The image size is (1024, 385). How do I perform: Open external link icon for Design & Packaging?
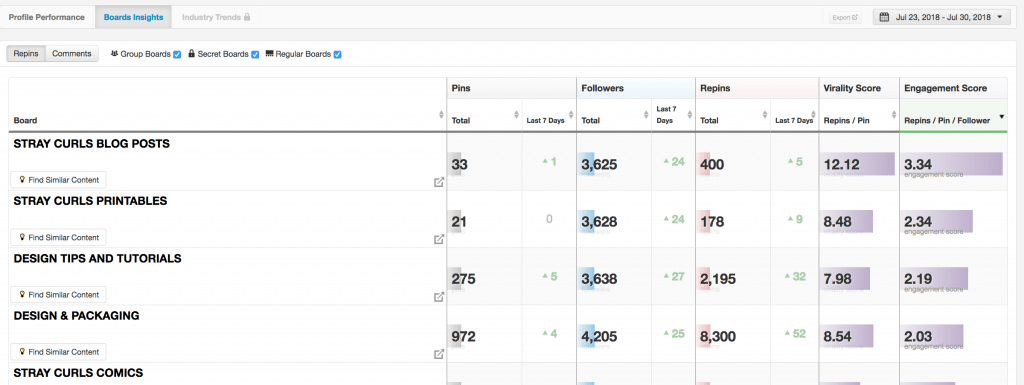[x=439, y=354]
